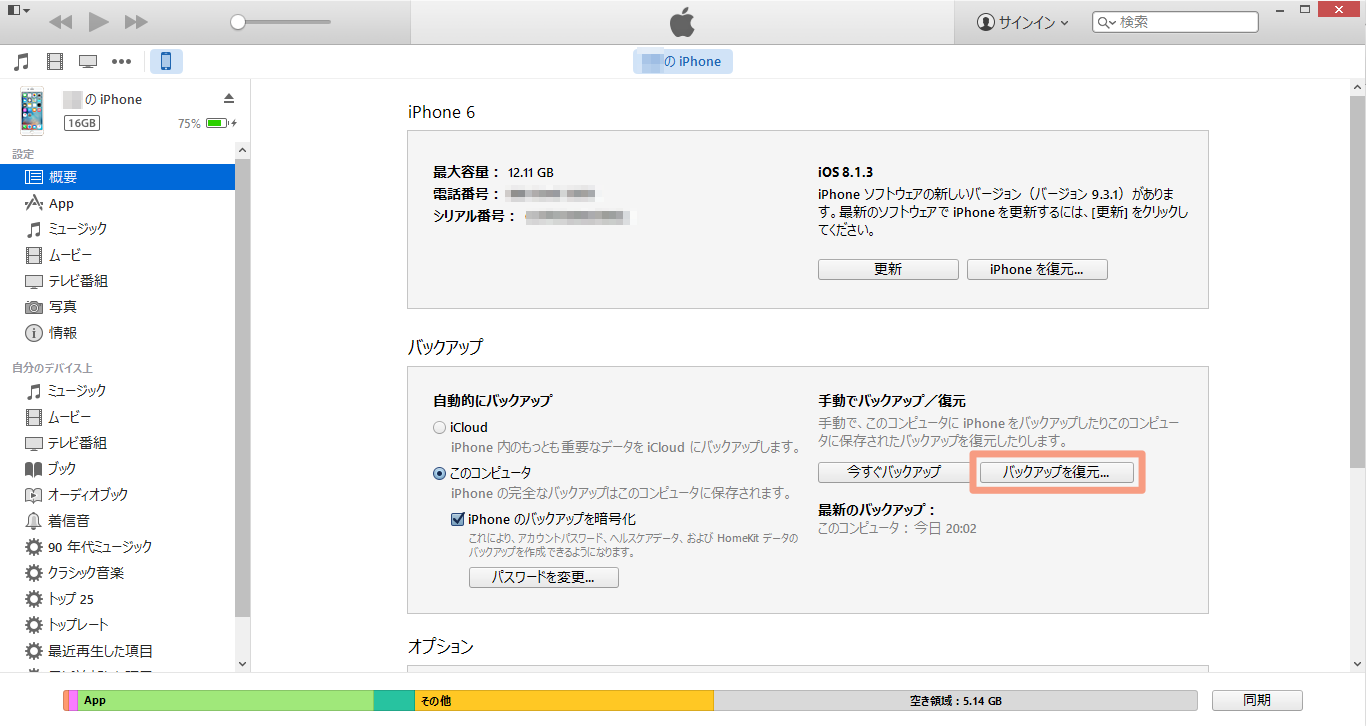Image resolution: width=1366 pixels, height=726 pixels.
Task: Open the window menu dropdown at top left
Action: pyautogui.click(x=19, y=10)
